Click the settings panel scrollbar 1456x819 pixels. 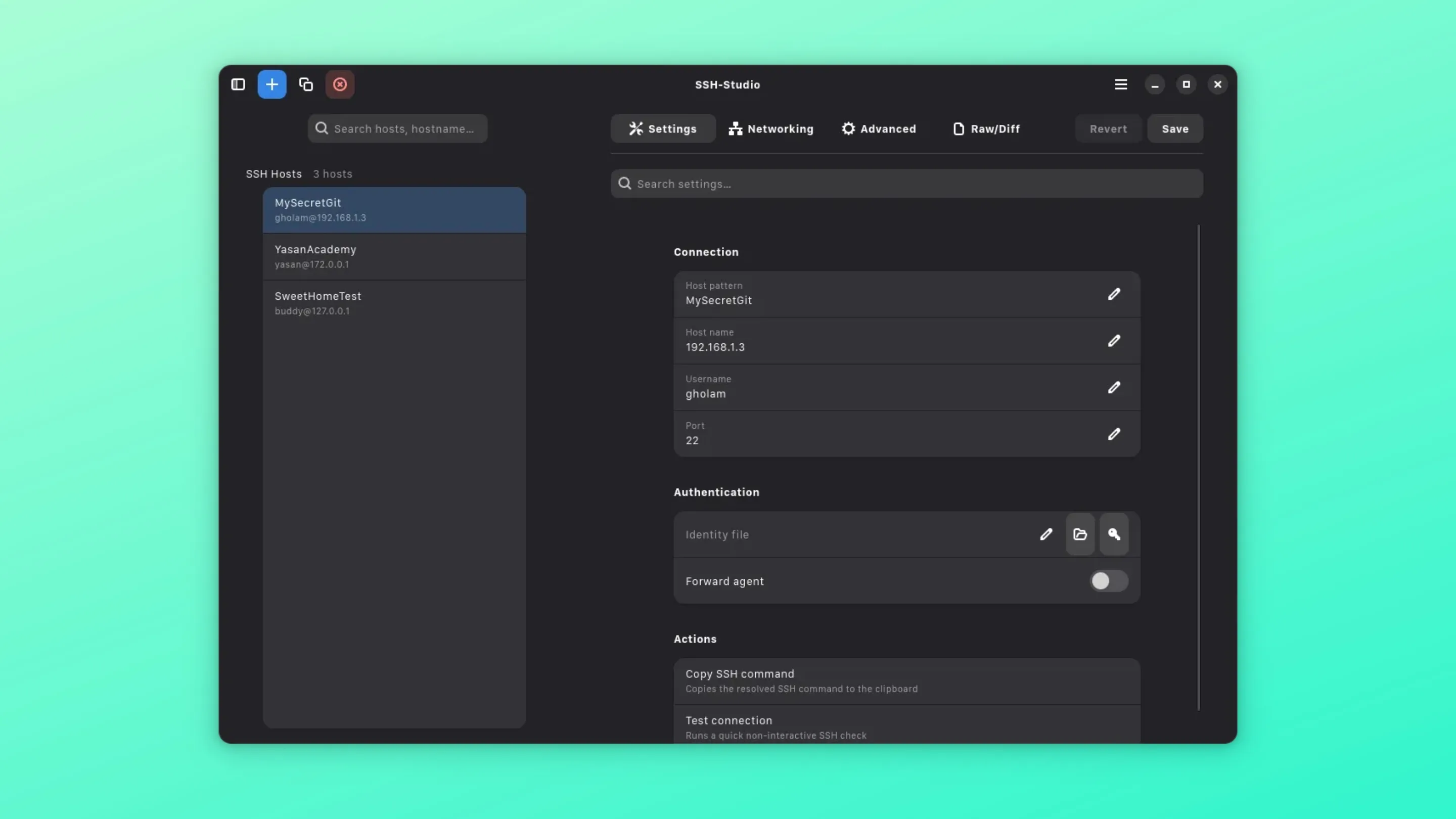coord(1198,468)
